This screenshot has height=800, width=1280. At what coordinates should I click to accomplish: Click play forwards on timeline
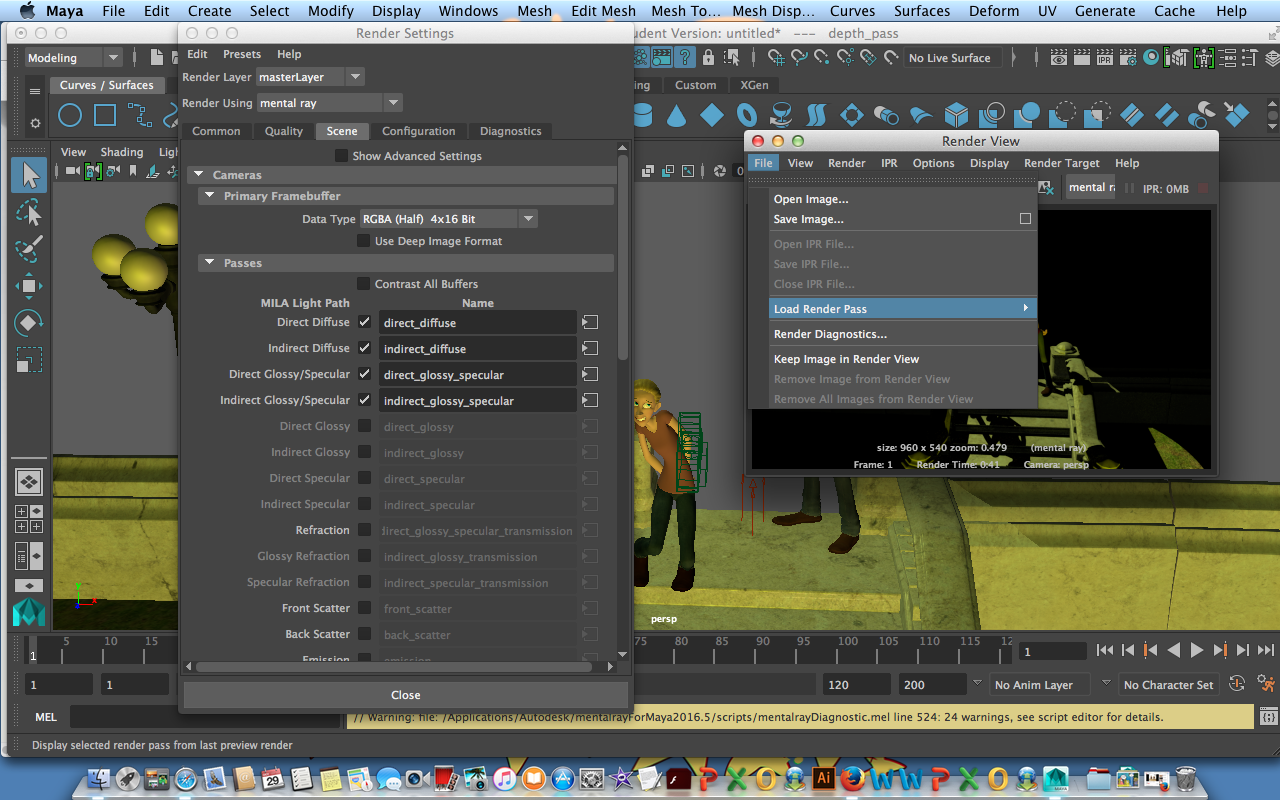click(1197, 650)
